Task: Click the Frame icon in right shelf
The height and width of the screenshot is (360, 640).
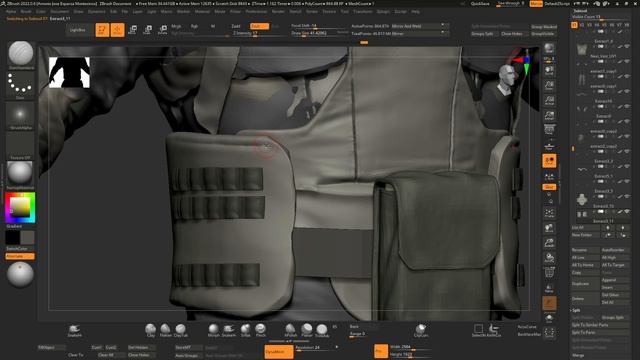Action: [549, 213]
